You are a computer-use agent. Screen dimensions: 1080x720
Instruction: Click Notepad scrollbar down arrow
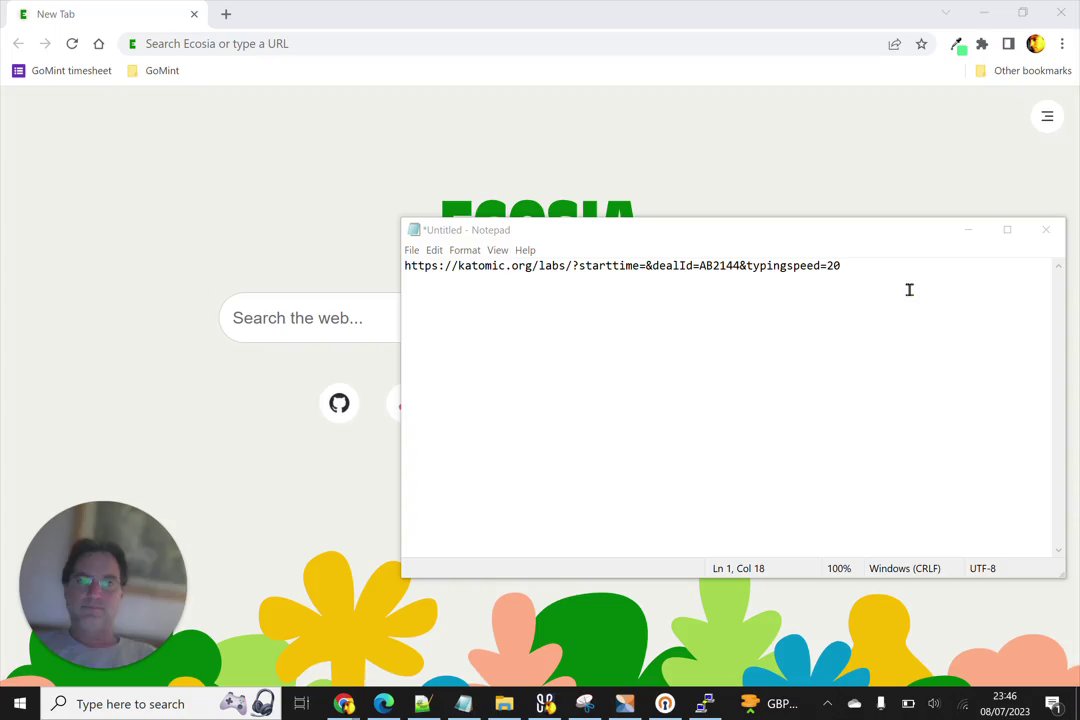[x=1059, y=550]
